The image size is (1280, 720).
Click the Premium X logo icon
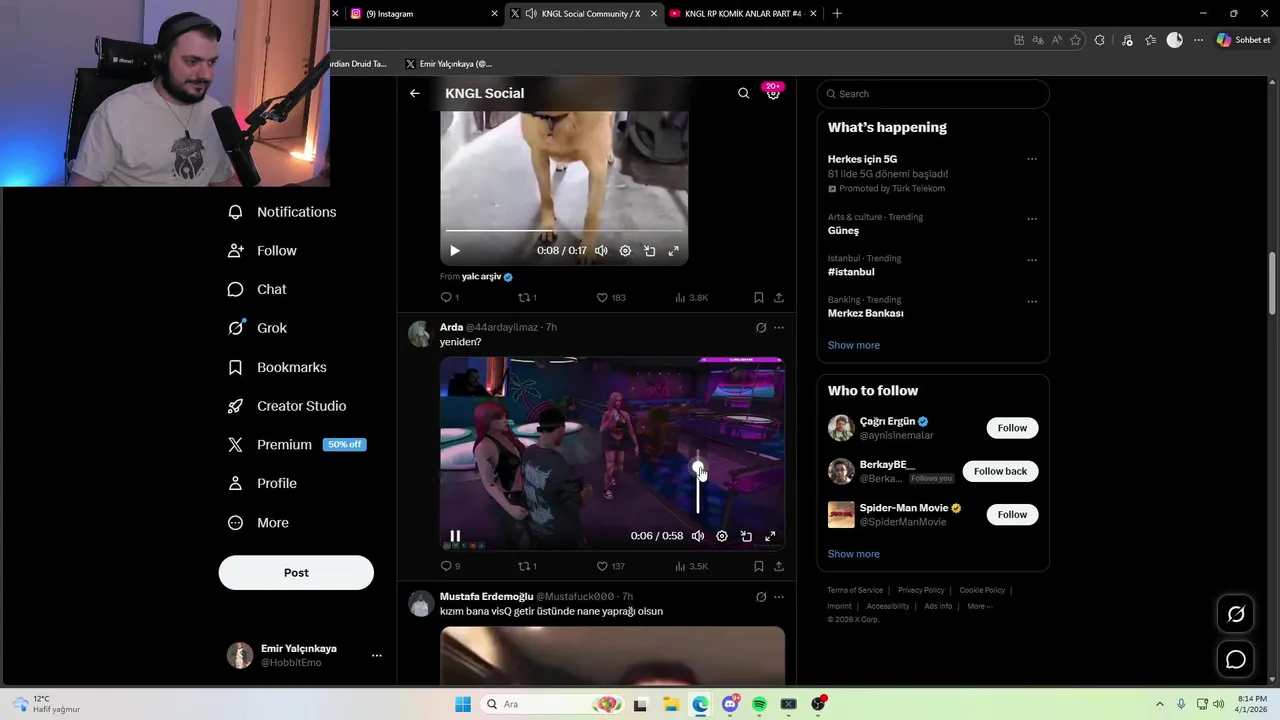tap(235, 445)
